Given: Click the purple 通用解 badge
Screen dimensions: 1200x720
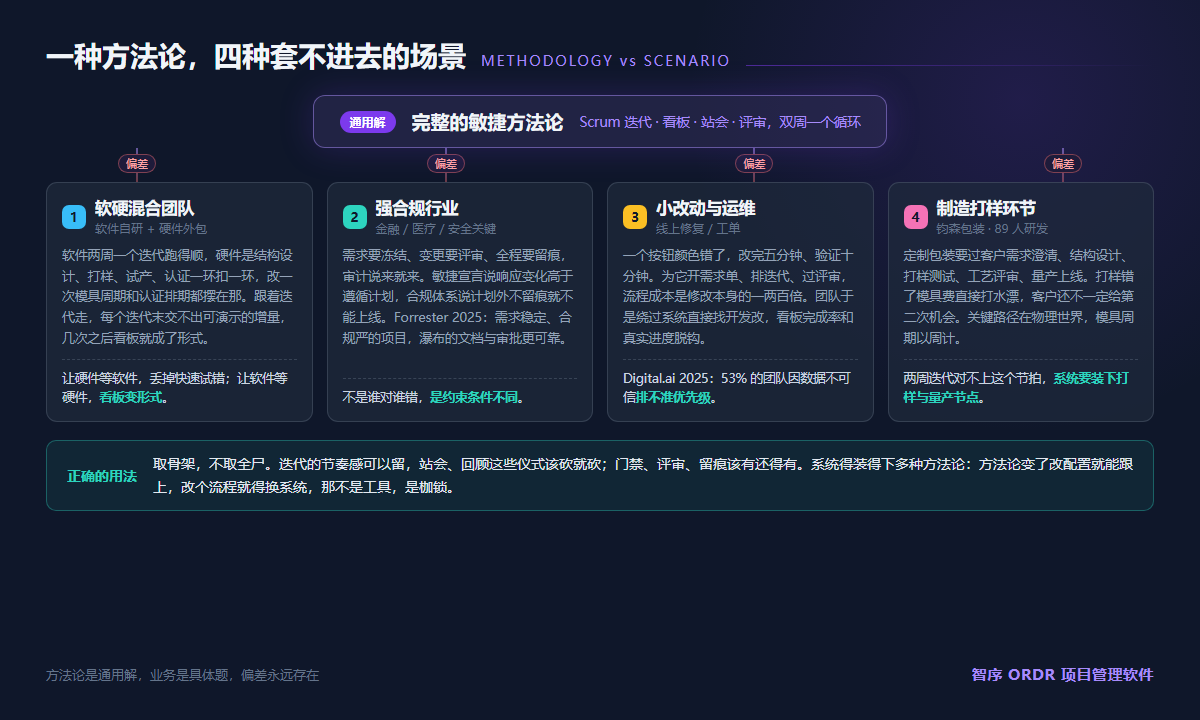Looking at the screenshot, I should (368, 122).
